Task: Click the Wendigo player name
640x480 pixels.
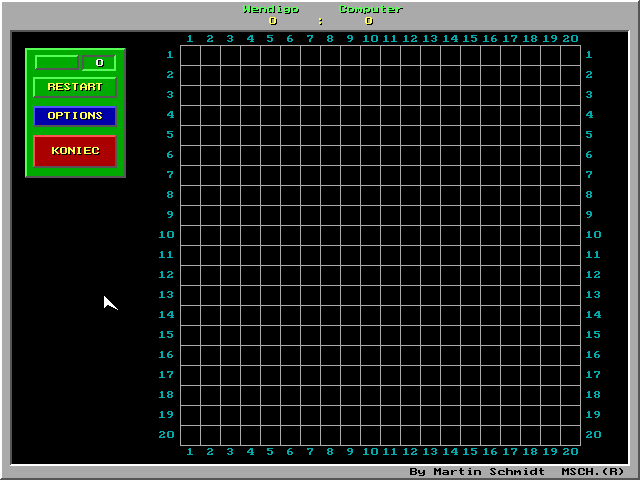Action: pos(271,9)
